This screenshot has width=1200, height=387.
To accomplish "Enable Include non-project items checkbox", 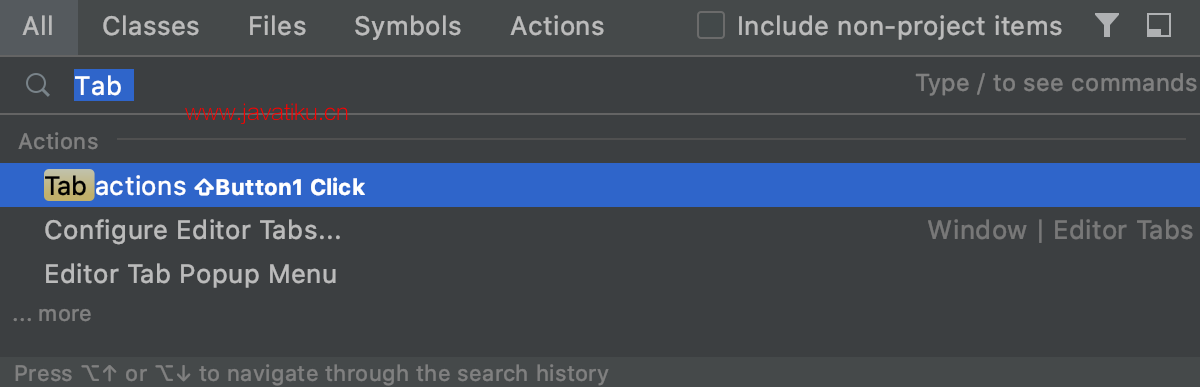I will pos(710,26).
